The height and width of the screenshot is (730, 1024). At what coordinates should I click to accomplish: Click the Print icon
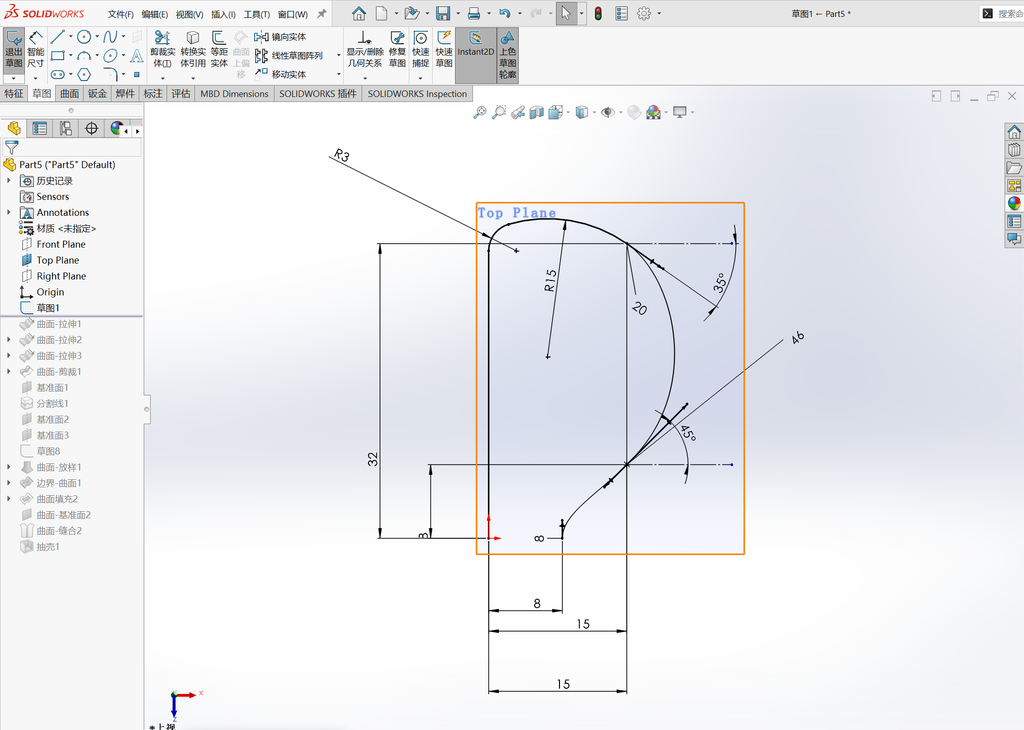[x=474, y=13]
